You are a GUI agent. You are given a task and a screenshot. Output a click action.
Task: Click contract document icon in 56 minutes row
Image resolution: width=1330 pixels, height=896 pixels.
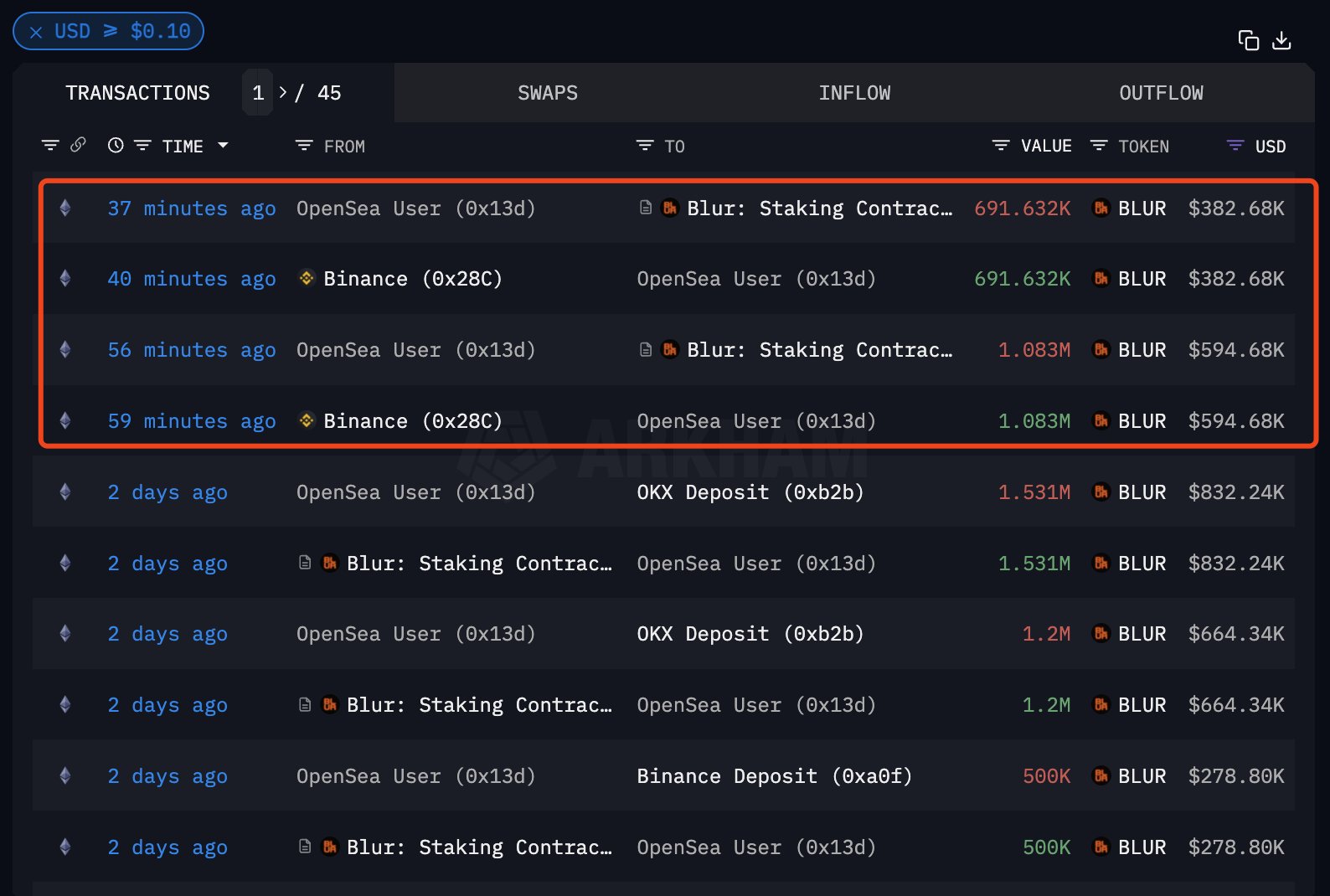[x=646, y=349]
